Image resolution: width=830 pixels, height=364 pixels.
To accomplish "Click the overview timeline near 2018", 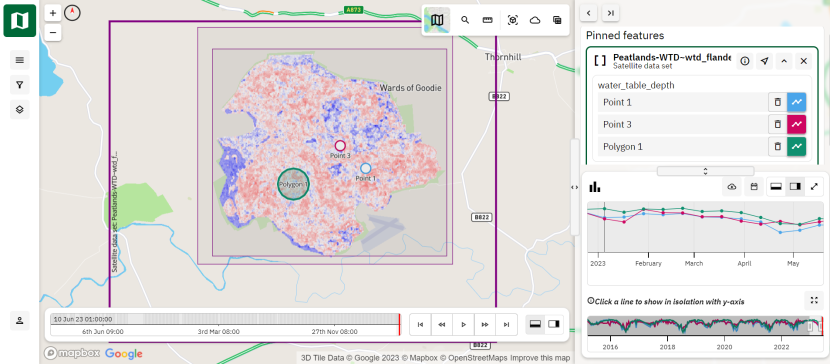I will (667, 325).
